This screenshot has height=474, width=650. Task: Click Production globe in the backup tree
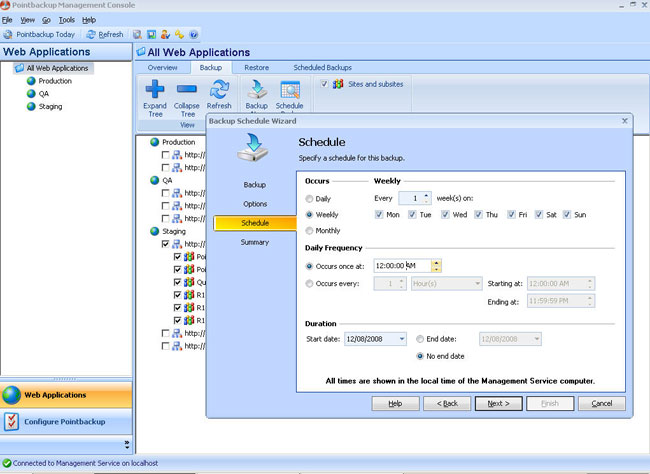pos(155,142)
